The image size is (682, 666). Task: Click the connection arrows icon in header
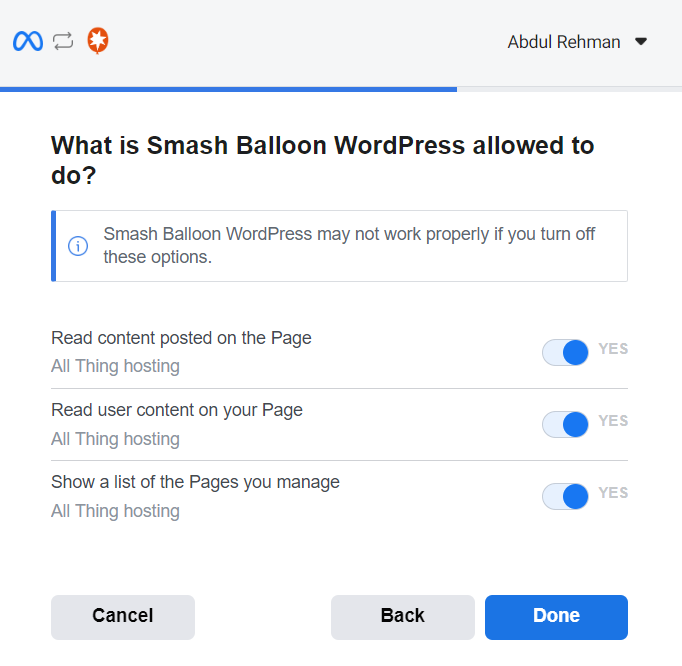point(63,42)
